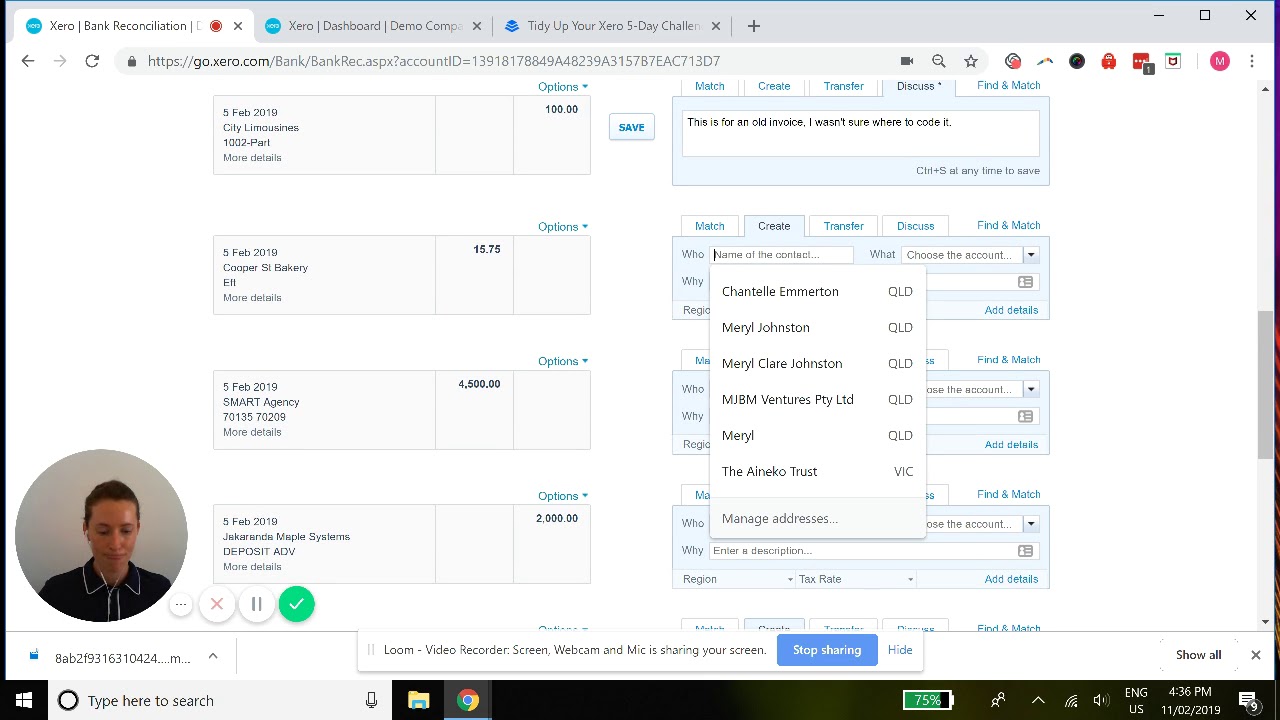
Task: Open Options for City Limousines transaction
Action: (x=563, y=87)
